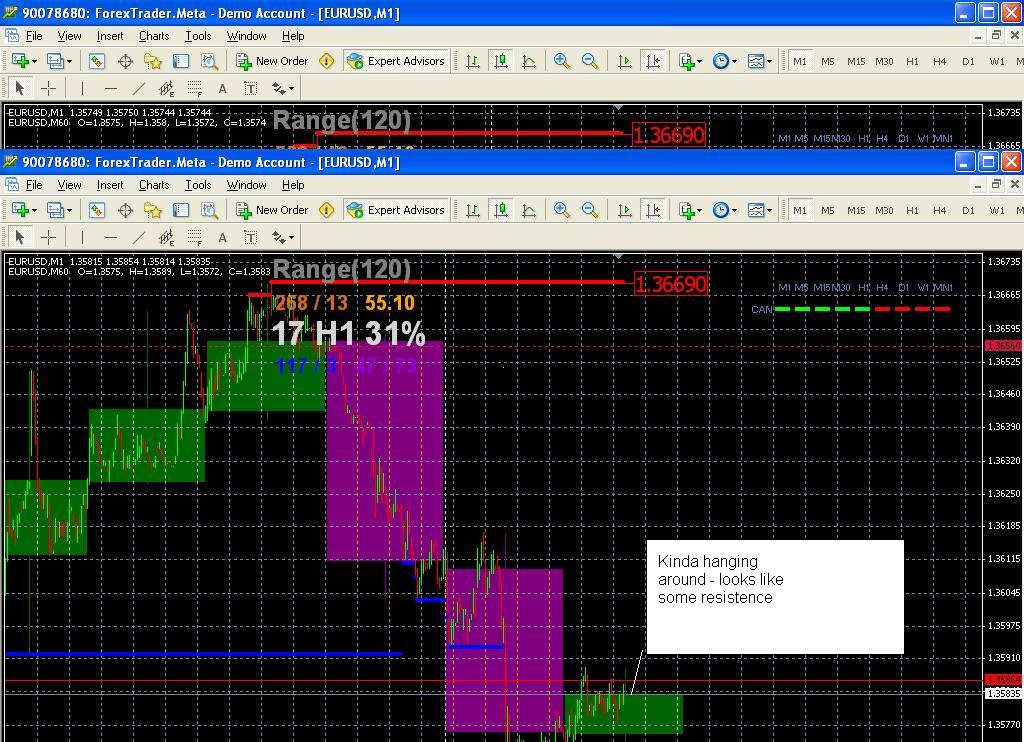Open Market Watch from the lower window toolbar
This screenshot has height=742, width=1024.
(97, 210)
